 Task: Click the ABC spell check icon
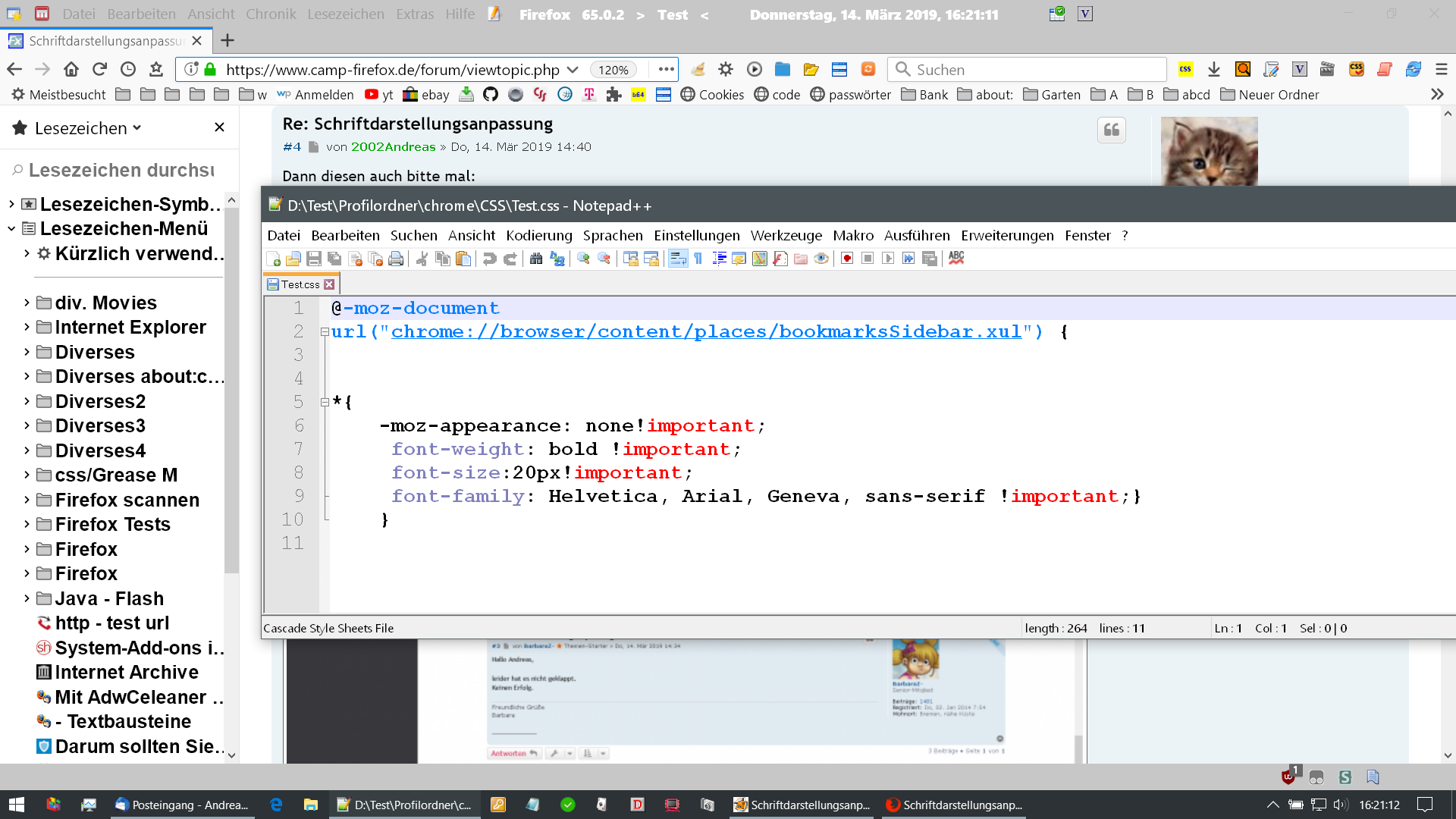click(956, 259)
